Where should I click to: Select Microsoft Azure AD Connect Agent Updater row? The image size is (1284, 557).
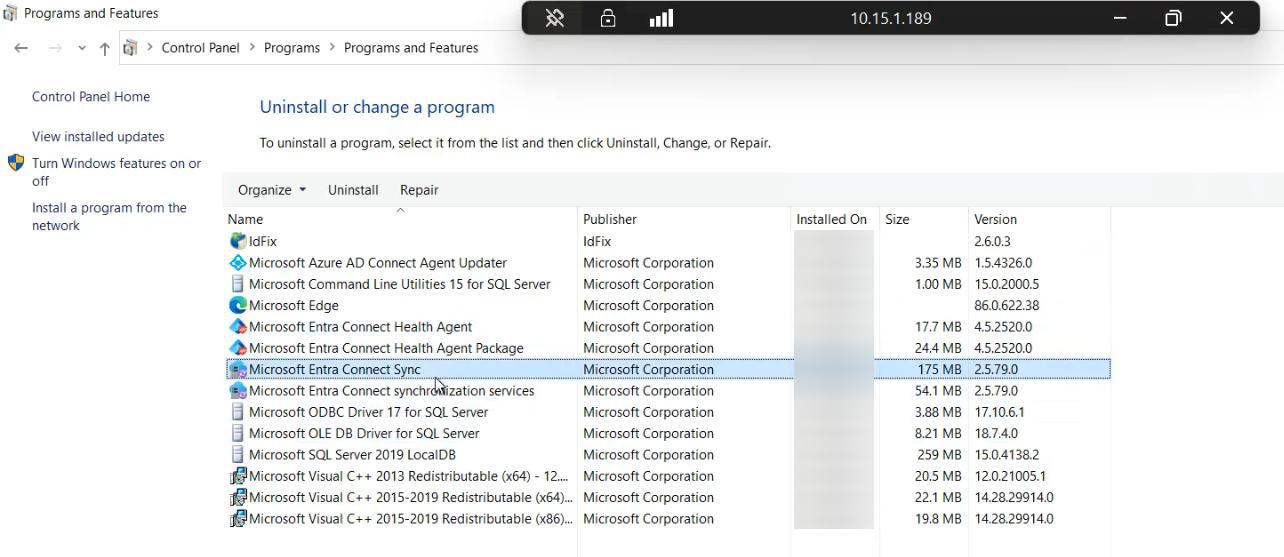[668, 263]
